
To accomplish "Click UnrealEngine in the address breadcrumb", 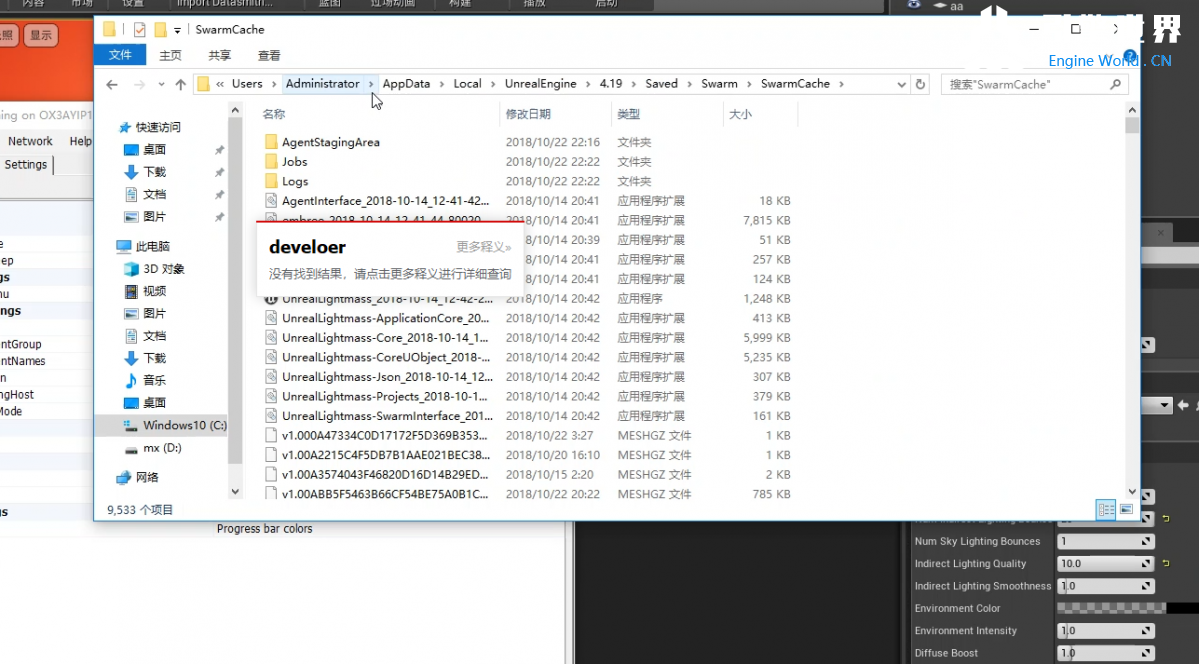I will 541,83.
